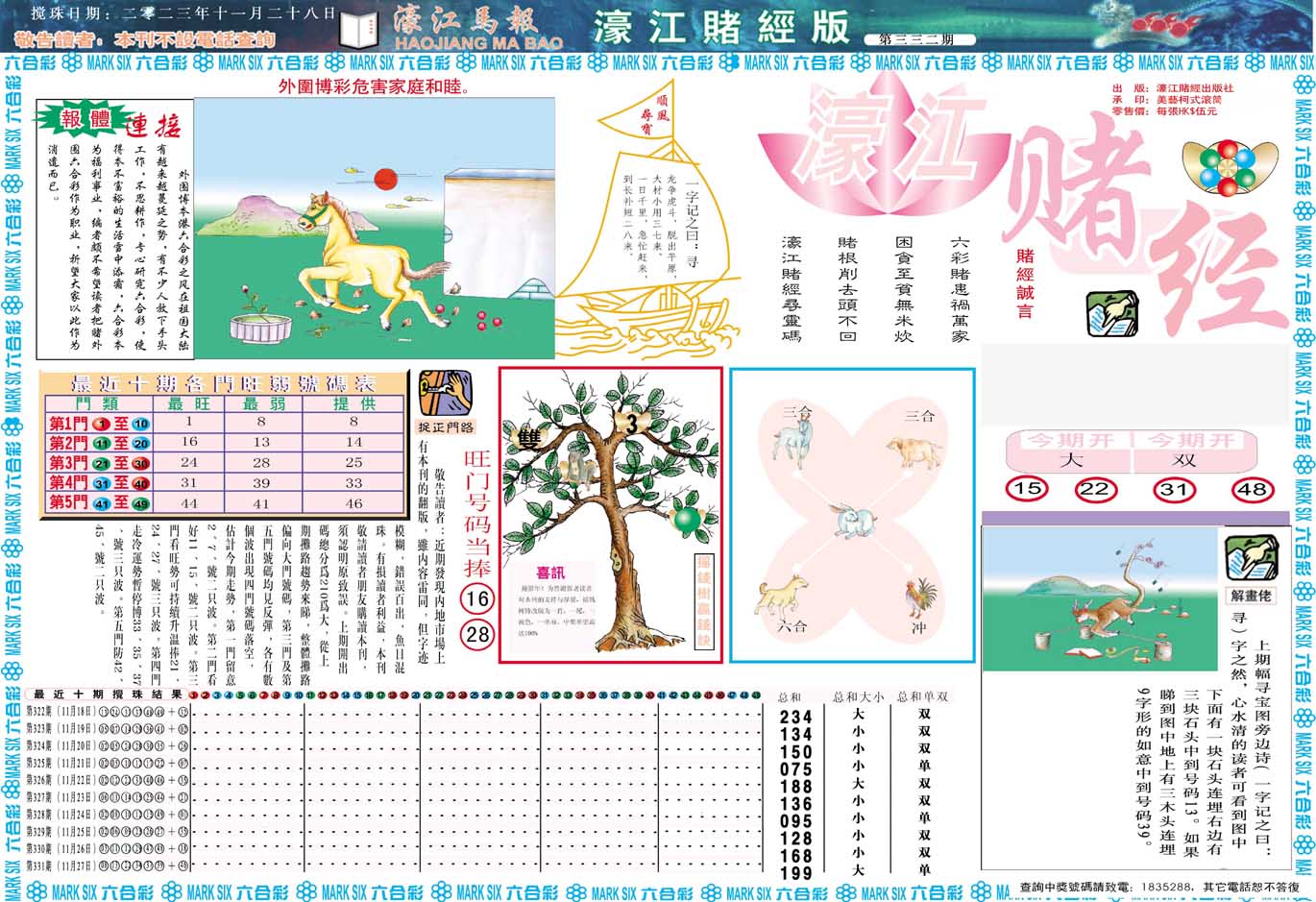Click the circled number 16
This screenshot has width=1316, height=902.
click(x=476, y=599)
